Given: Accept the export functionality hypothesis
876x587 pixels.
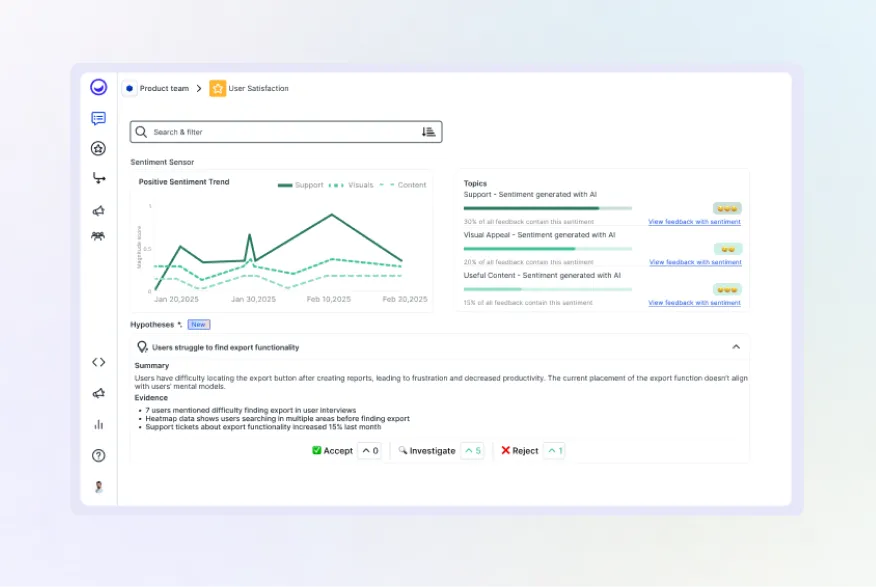Looking at the screenshot, I should pos(332,450).
